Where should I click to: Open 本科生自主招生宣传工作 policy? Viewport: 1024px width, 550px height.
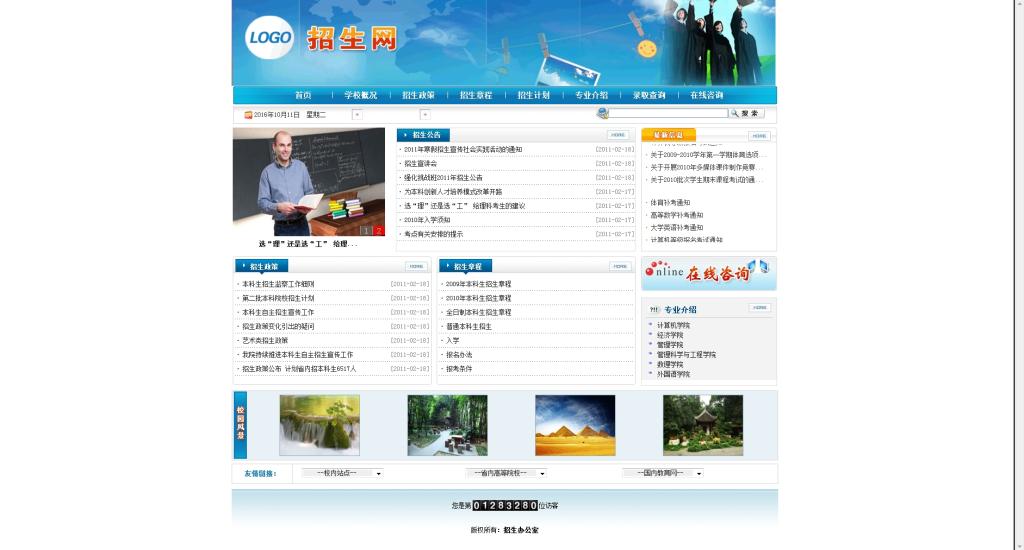278,313
